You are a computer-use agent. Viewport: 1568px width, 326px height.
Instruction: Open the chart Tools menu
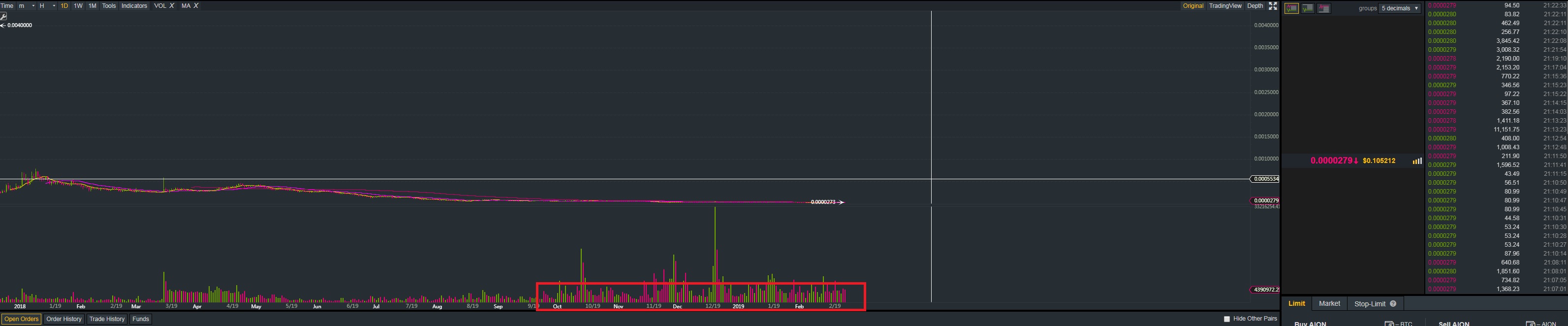(109, 5)
